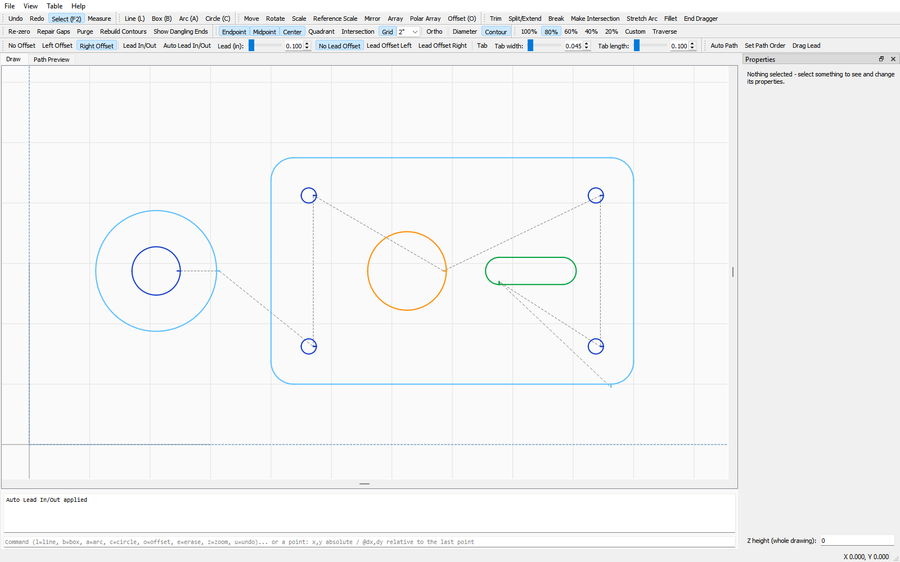Image resolution: width=900 pixels, height=562 pixels.
Task: Toggle the Contour option
Action: 496,32
